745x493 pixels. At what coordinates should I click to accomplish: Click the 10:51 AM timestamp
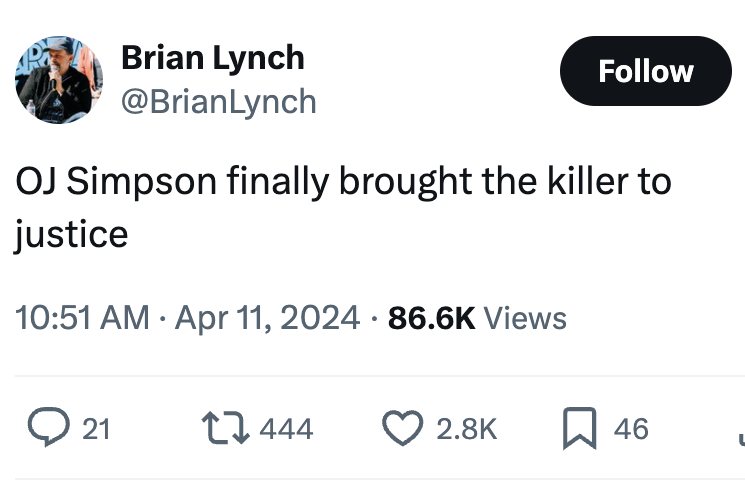82,318
